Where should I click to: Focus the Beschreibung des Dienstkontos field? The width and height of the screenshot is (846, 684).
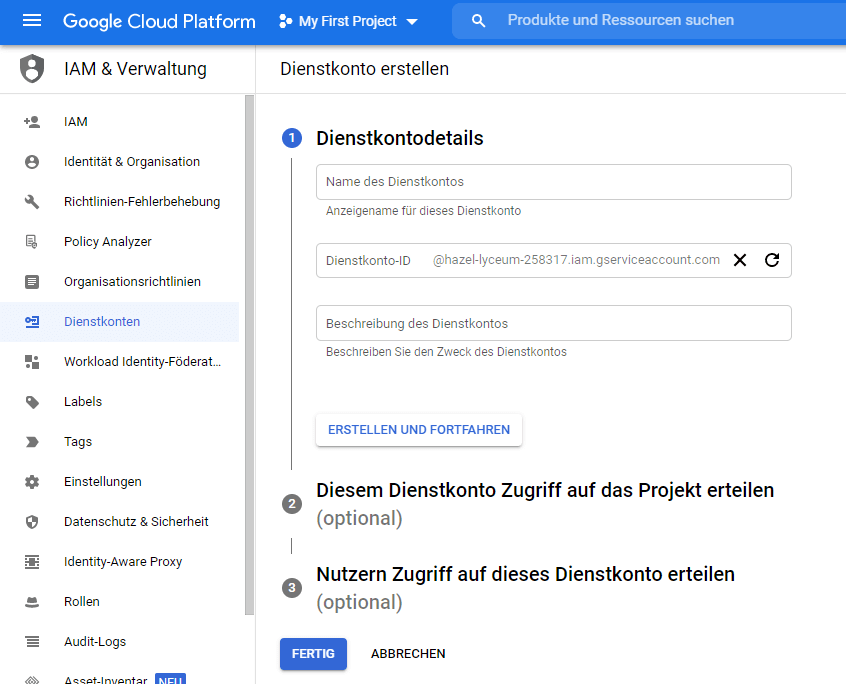(x=554, y=323)
